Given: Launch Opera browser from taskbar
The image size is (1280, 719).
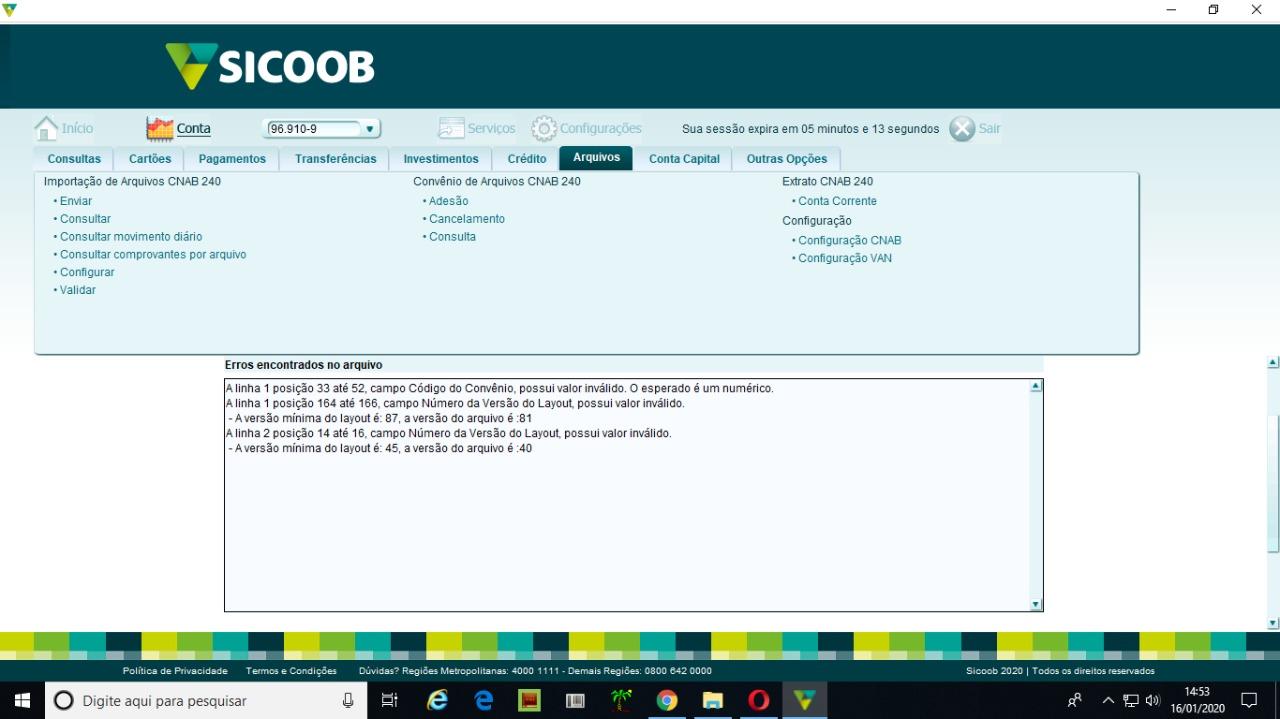Looking at the screenshot, I should tap(759, 700).
